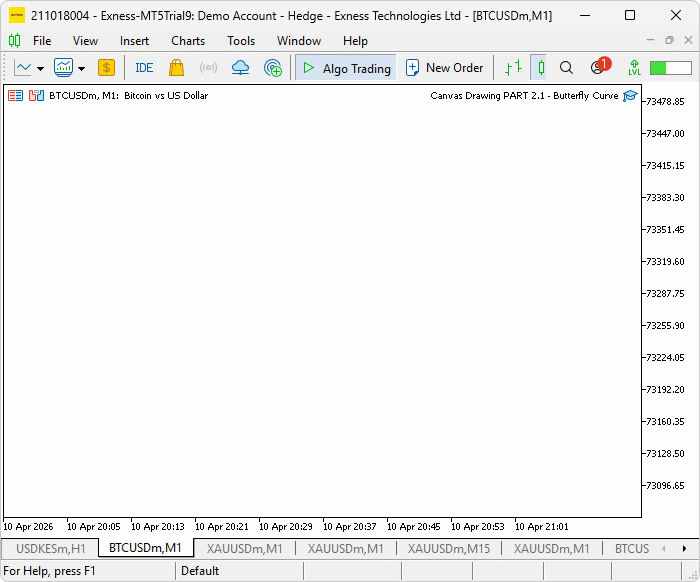Click the green connection status bar
Image resolution: width=700 pixels, height=582 pixels.
(x=671, y=68)
